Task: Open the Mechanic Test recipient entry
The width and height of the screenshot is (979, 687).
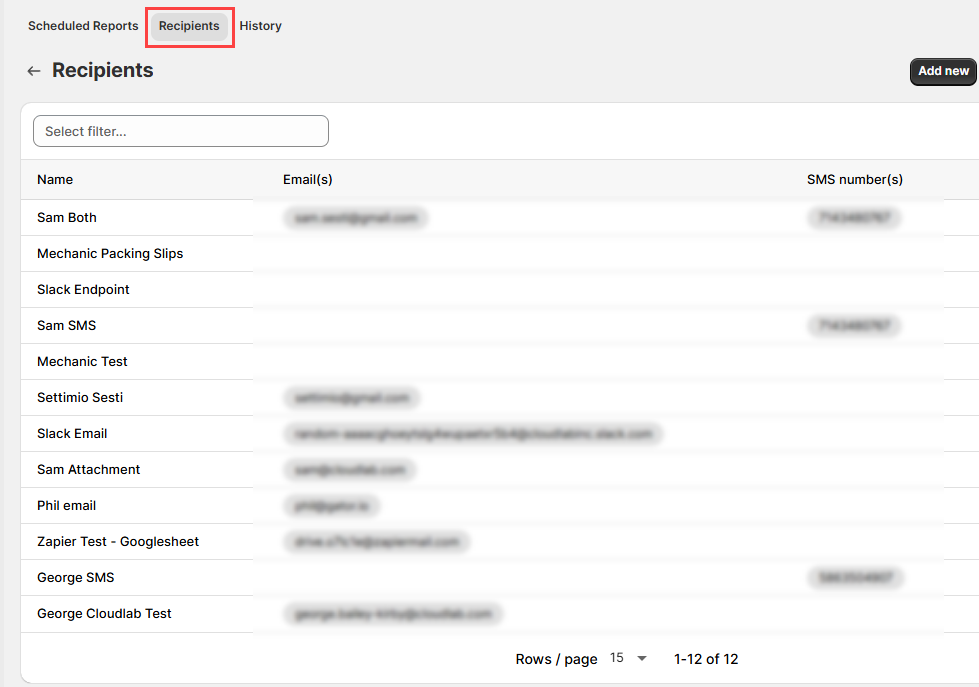Action: pyautogui.click(x=82, y=362)
